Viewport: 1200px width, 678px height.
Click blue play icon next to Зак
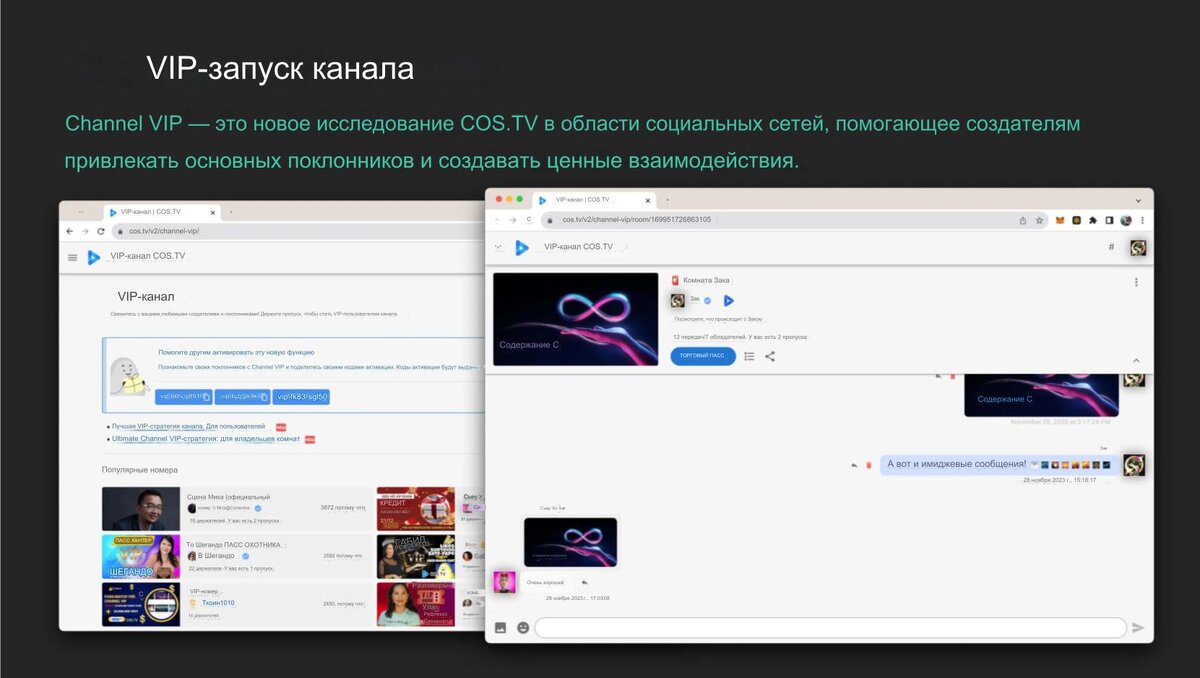coord(729,300)
